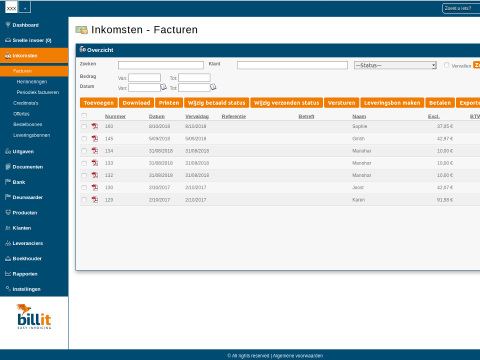Open the PDF icon of invoice 133

pos(95,163)
